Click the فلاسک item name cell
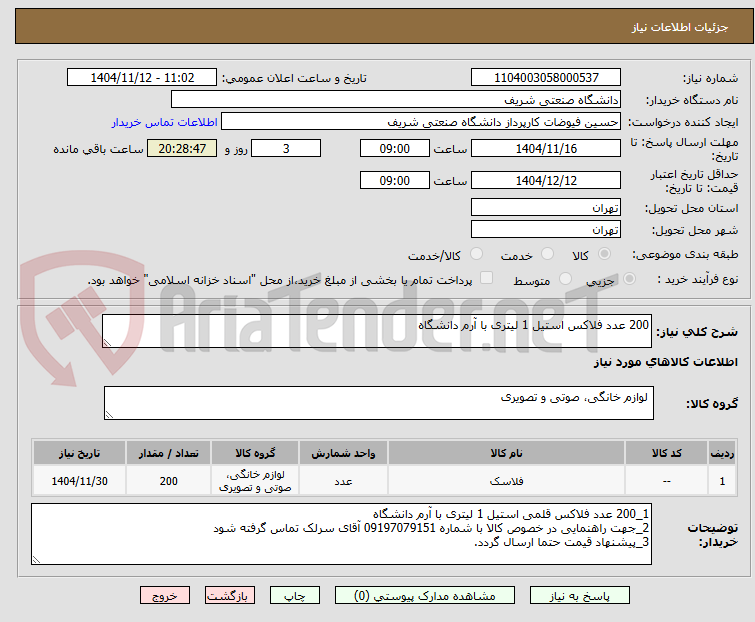This screenshot has width=755, height=622. pos(507,481)
